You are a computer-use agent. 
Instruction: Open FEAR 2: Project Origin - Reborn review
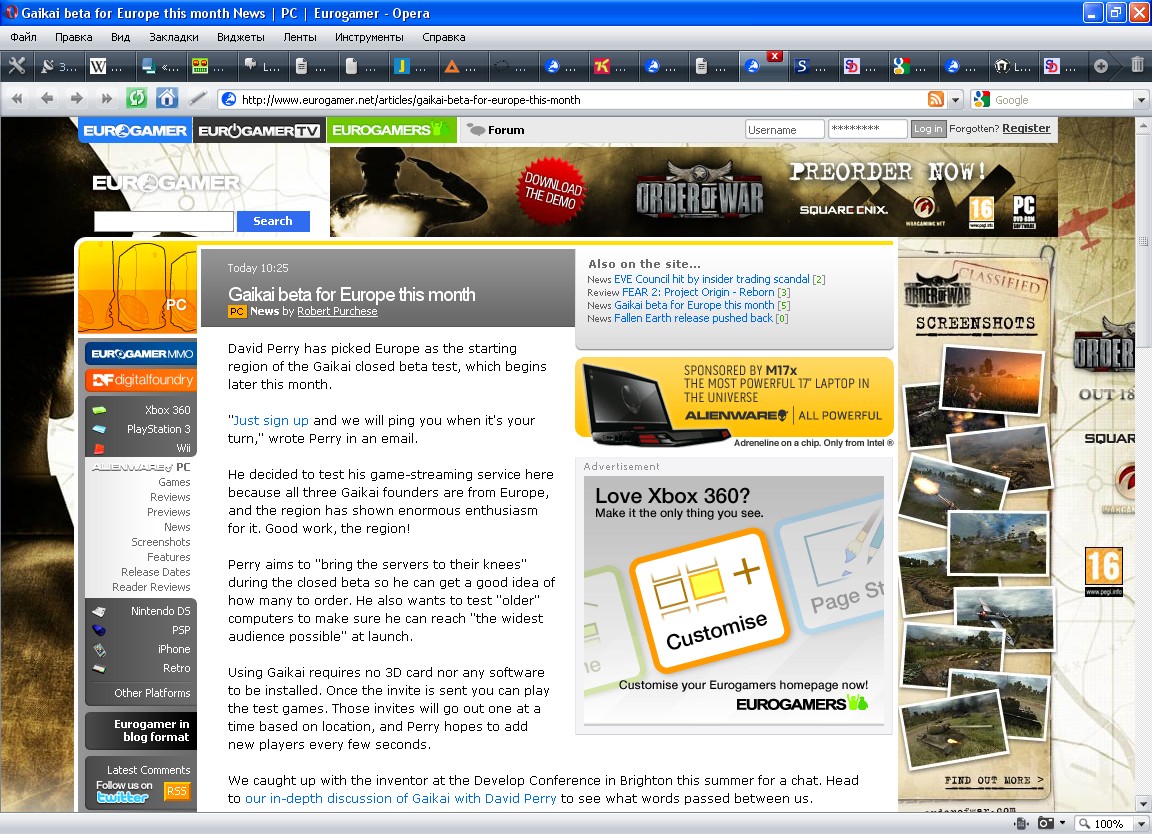698,292
